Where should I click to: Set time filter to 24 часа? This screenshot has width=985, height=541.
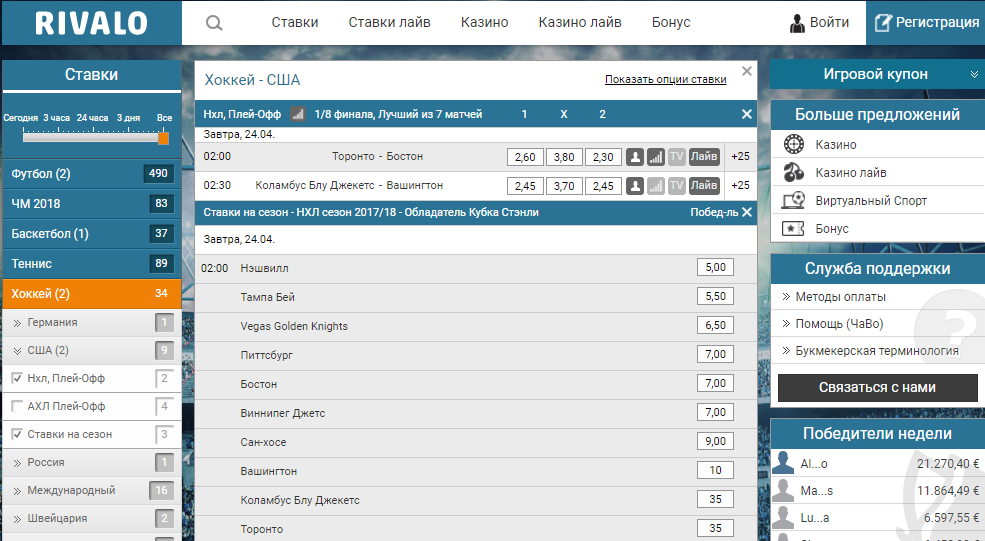tap(92, 118)
